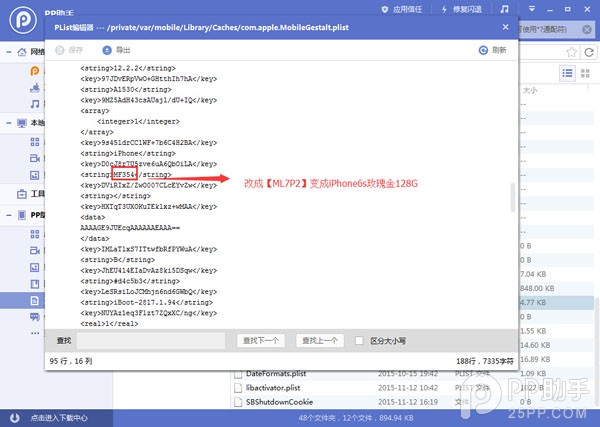Screen dimensions: 600x427
Task: Click the 保存 save button
Action: 69,50
